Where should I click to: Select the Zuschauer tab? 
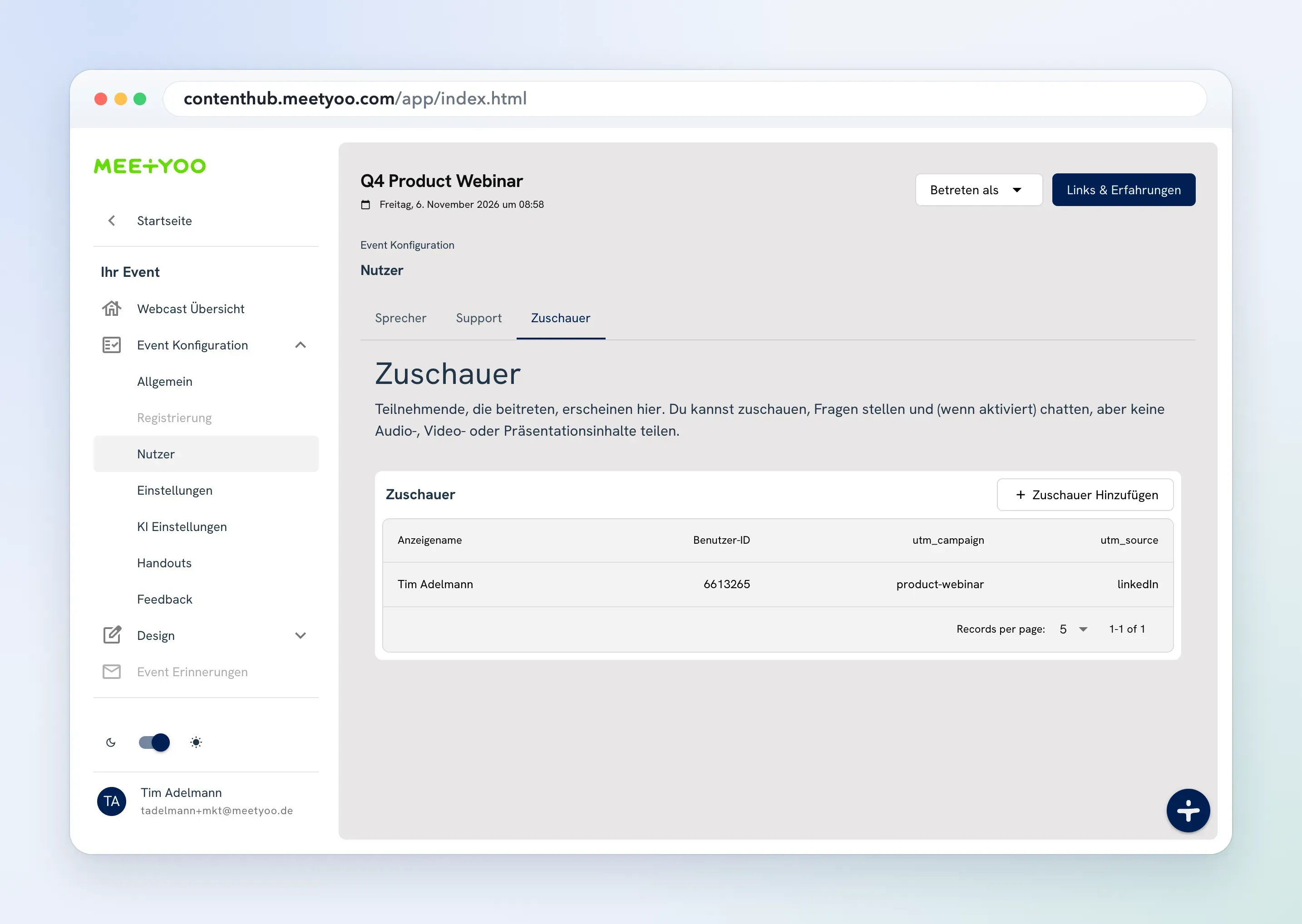pyautogui.click(x=561, y=318)
